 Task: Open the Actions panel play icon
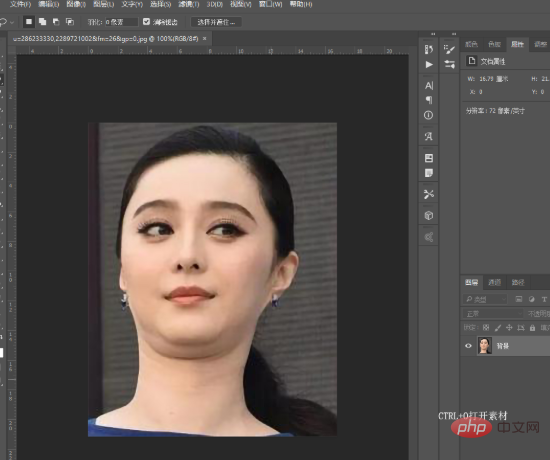[429, 65]
